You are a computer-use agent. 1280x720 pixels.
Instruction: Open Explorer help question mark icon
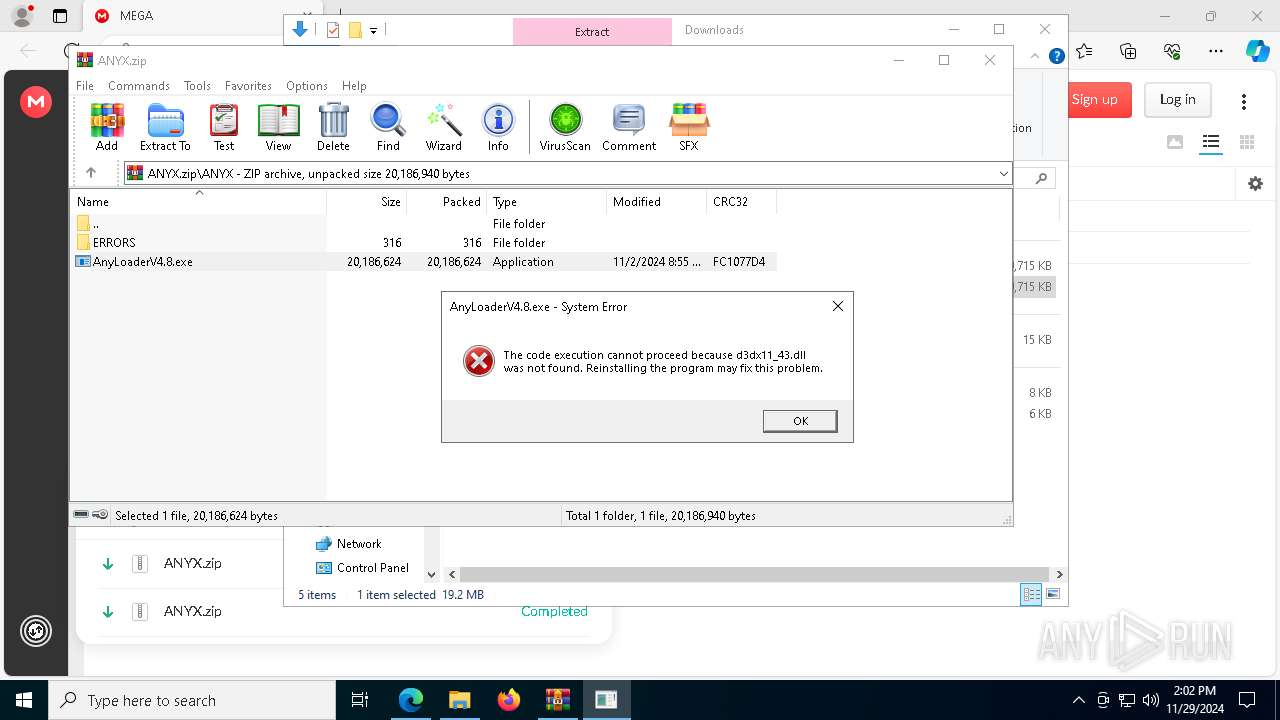[1056, 57]
